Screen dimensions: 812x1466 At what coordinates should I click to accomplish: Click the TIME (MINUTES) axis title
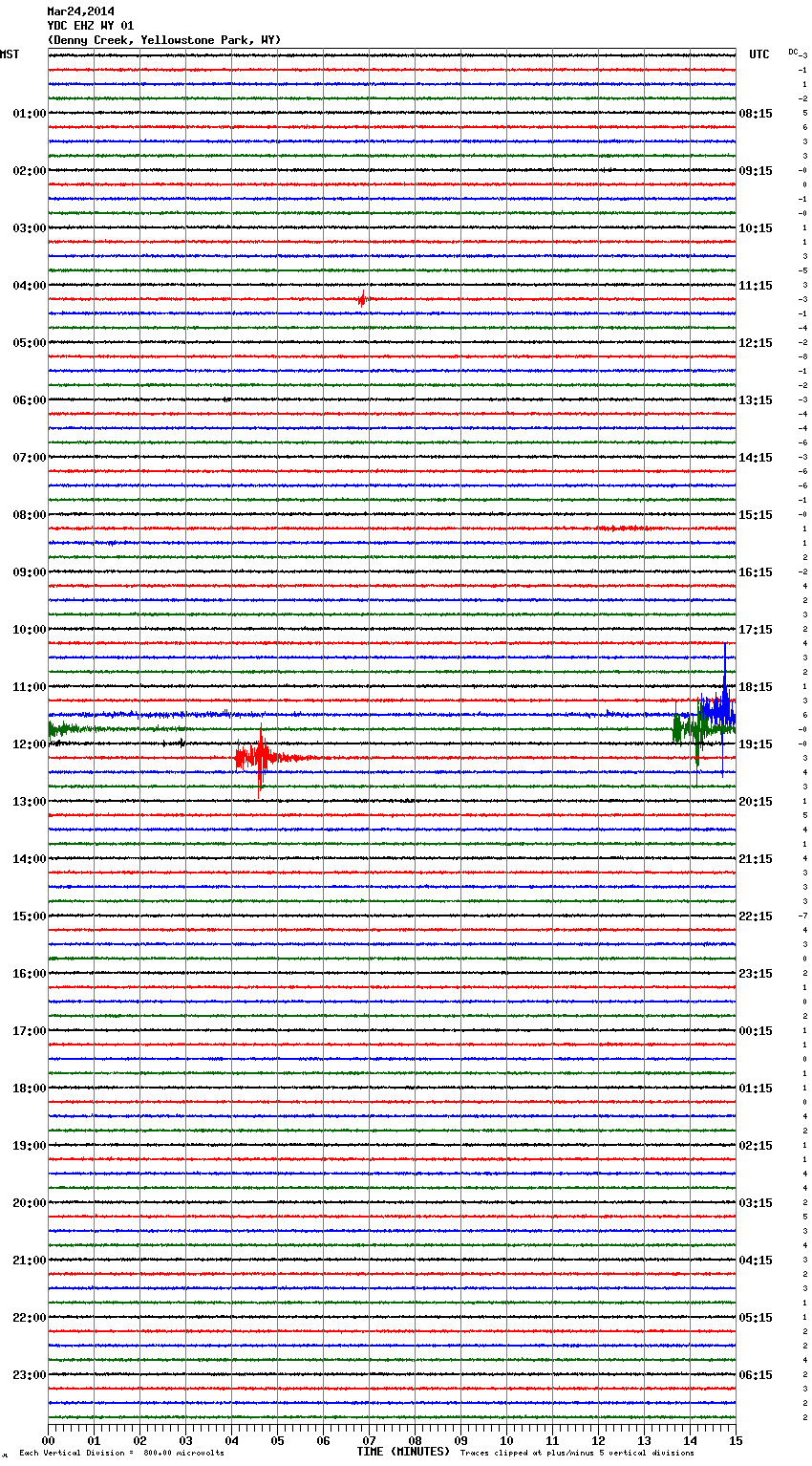pos(403,1452)
